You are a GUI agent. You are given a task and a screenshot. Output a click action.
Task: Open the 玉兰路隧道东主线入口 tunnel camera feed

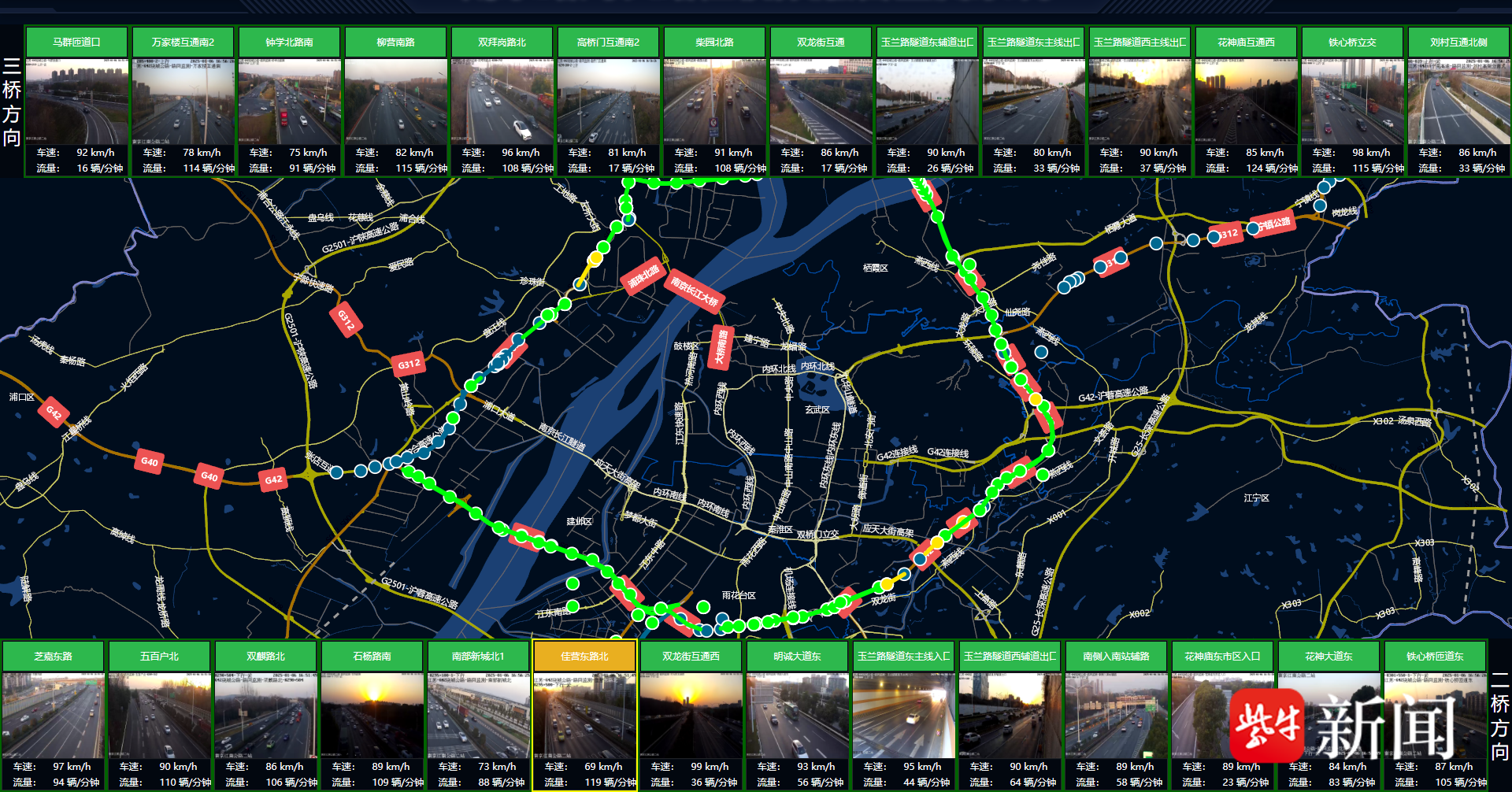tap(903, 715)
